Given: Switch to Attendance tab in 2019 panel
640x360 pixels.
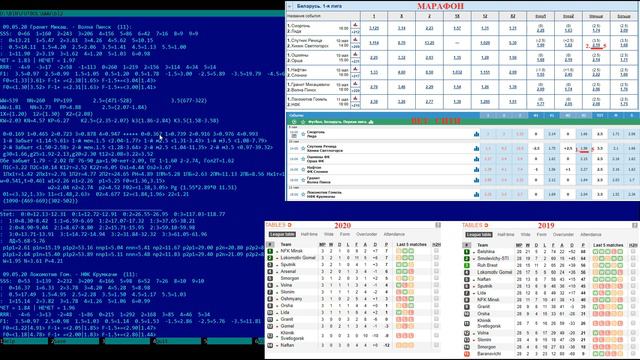Looking at the screenshot, I should coord(591,235).
